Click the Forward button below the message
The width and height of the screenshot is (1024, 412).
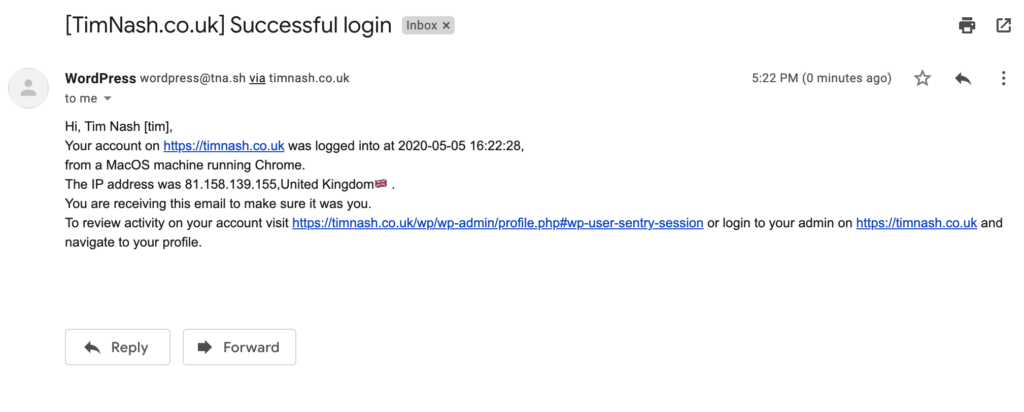coord(239,347)
